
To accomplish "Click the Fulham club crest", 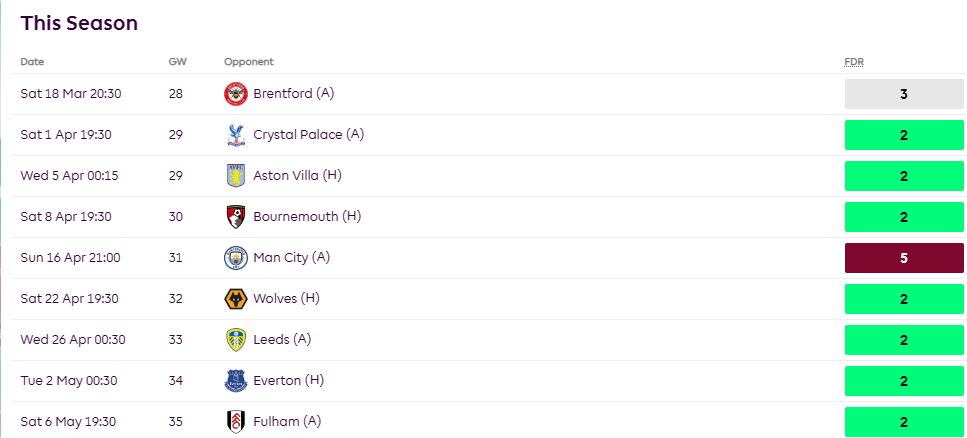I will (x=235, y=422).
